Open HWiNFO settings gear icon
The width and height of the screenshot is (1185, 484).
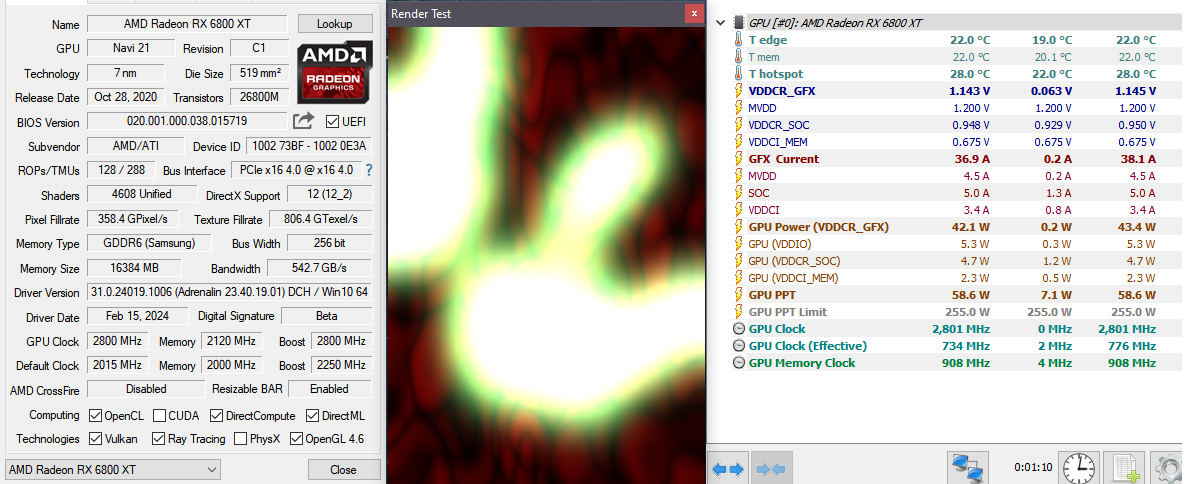click(1168, 468)
